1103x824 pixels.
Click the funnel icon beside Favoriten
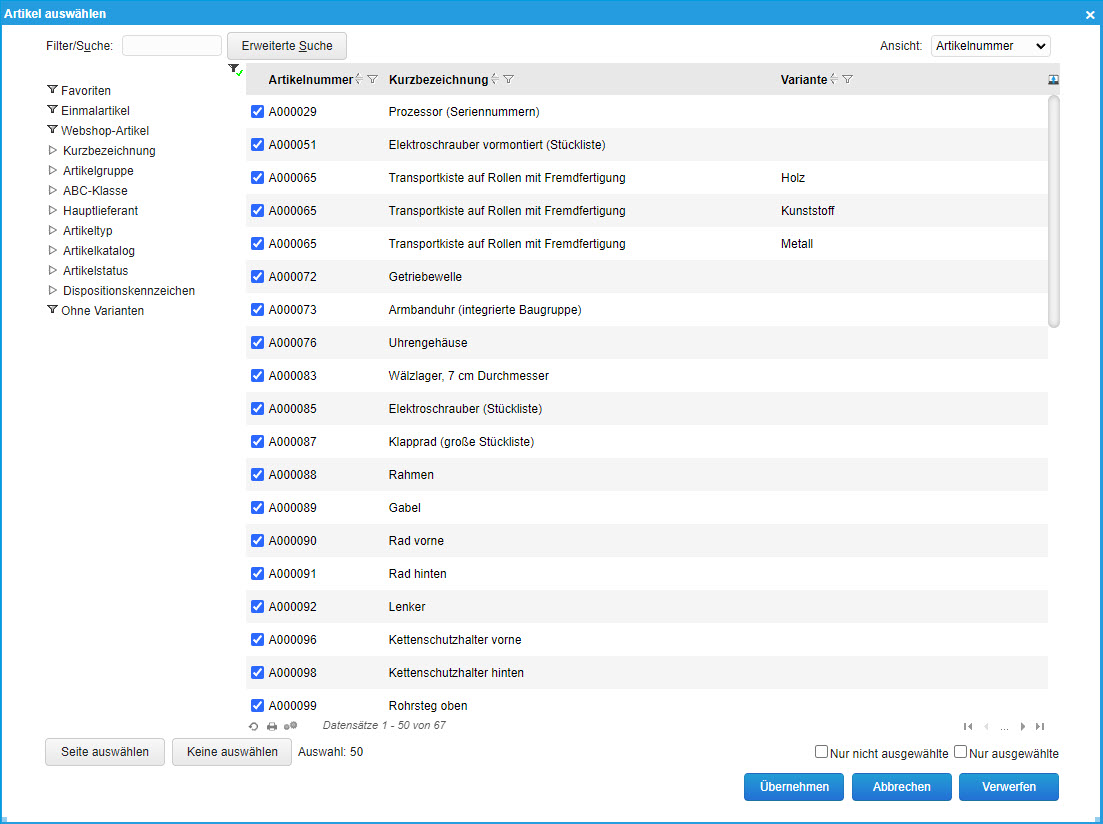pos(52,89)
